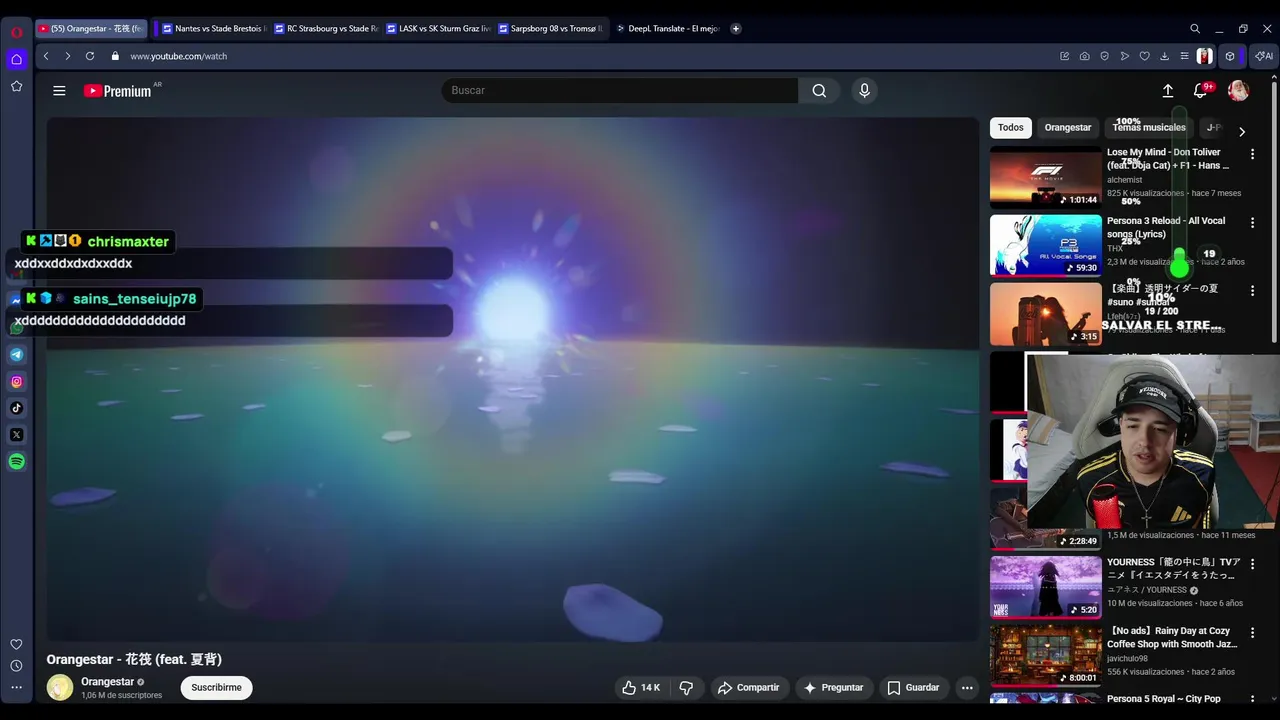1280x720 pixels.
Task: Open Persona 3 Reload vocal songs thumbnail
Action: (x=1046, y=245)
